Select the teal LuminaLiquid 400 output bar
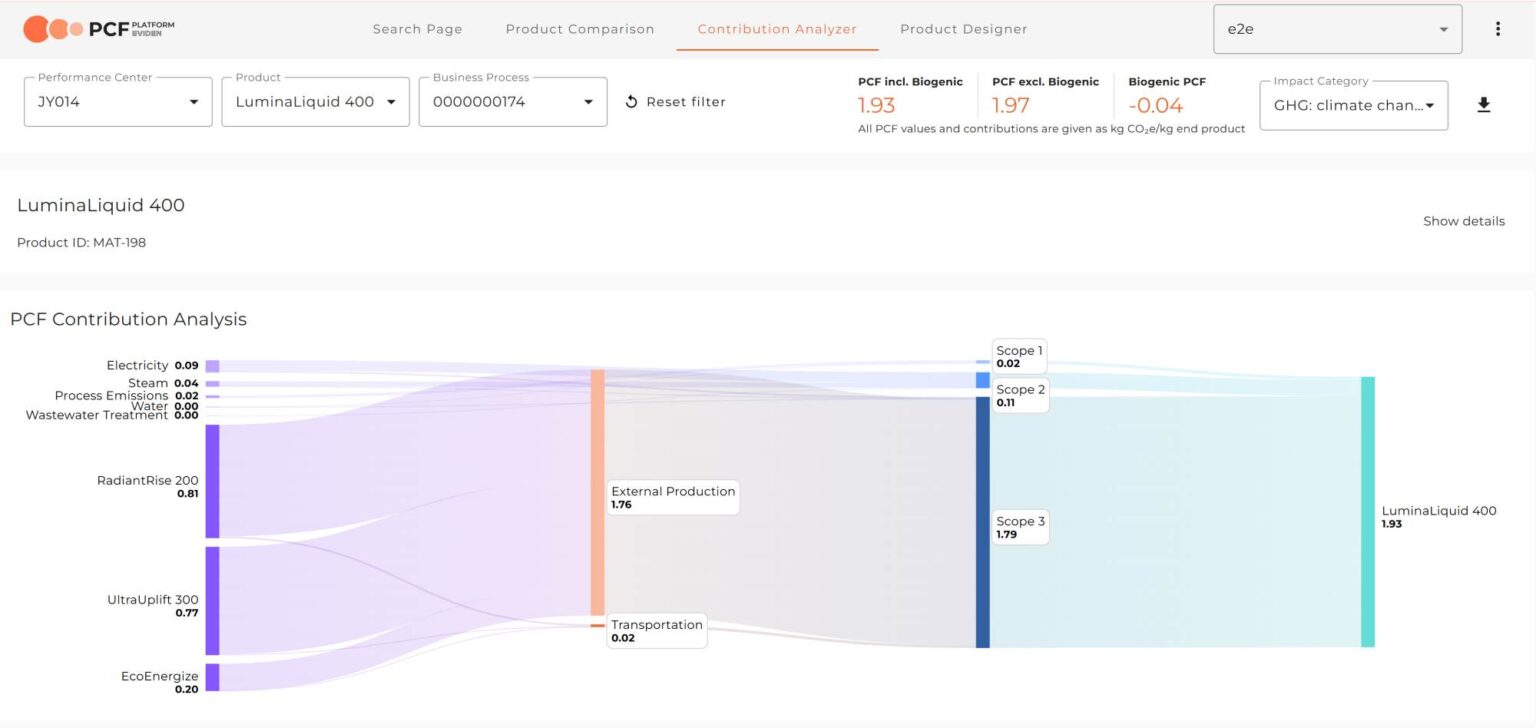This screenshot has width=1536, height=728. (x=1367, y=512)
